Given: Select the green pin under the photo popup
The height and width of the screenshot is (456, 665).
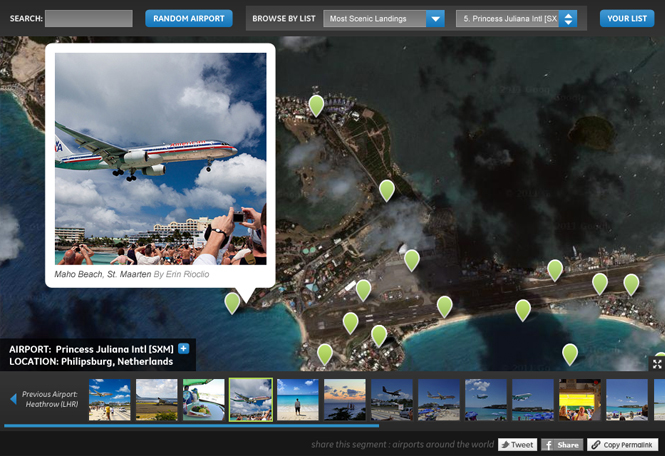Looking at the screenshot, I should coord(232,301).
